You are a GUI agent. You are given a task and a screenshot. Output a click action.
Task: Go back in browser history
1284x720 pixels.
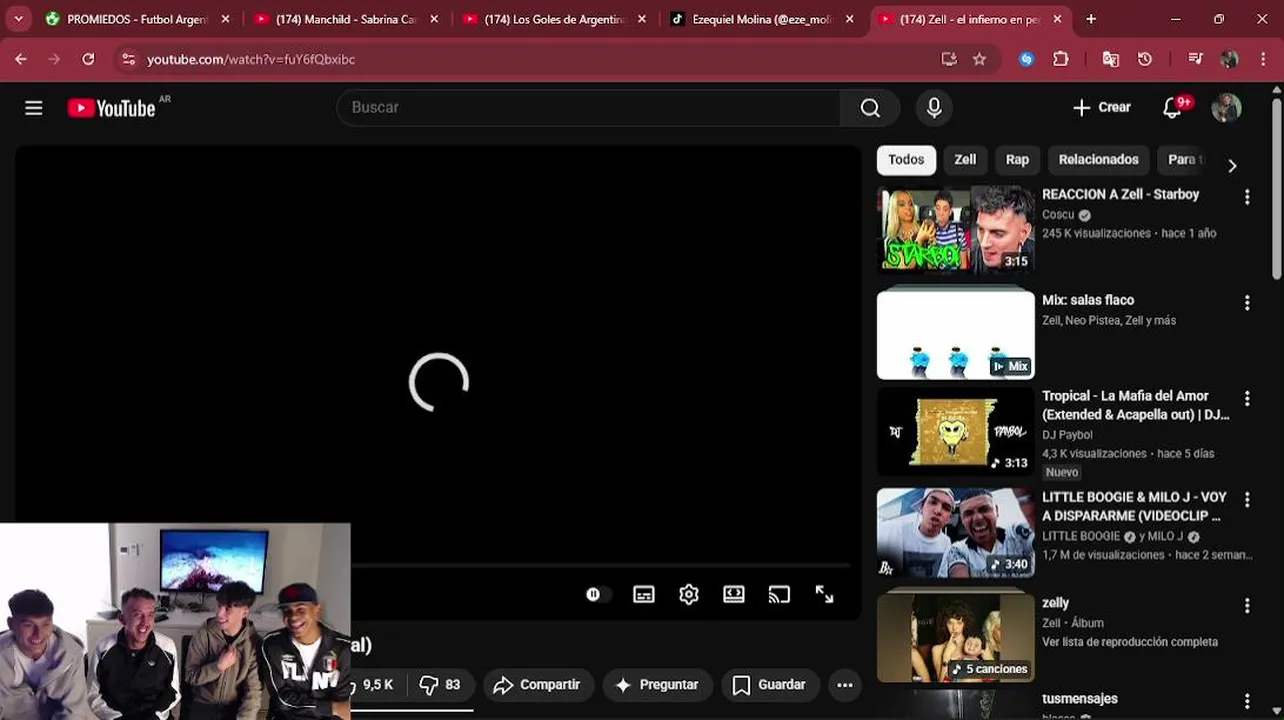(21, 59)
